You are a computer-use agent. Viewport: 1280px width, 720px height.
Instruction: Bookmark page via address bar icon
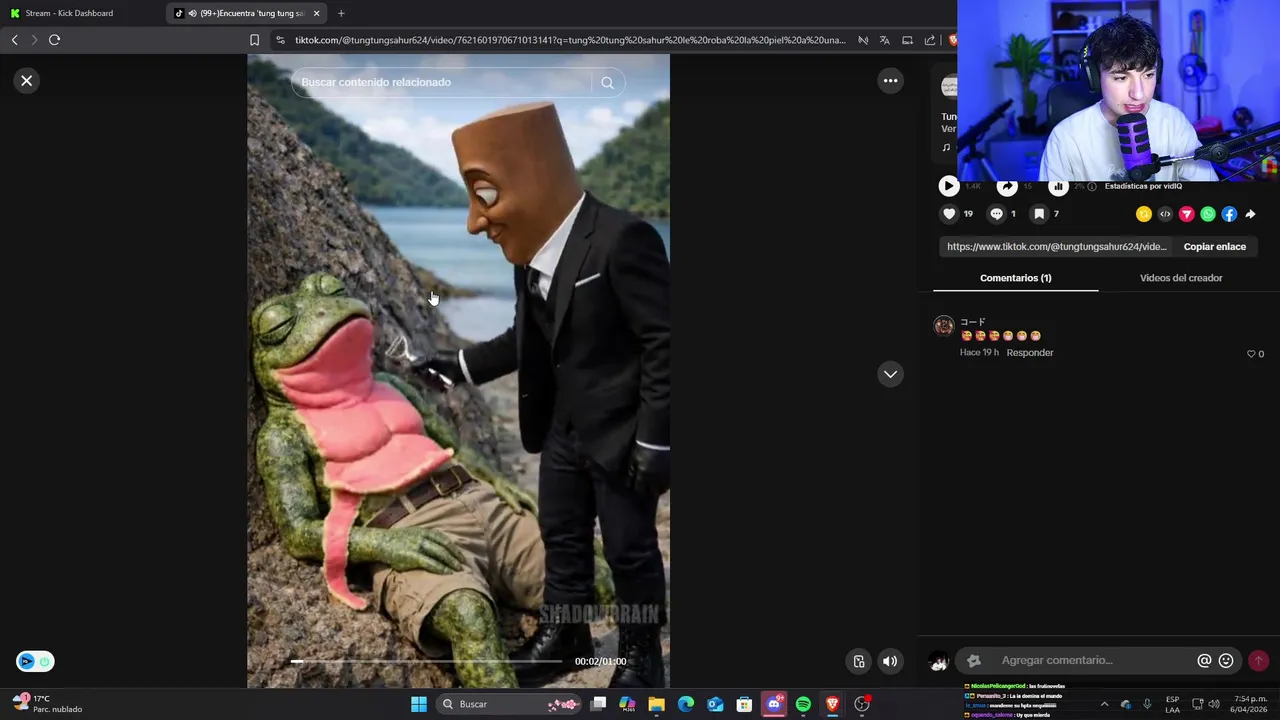[254, 40]
